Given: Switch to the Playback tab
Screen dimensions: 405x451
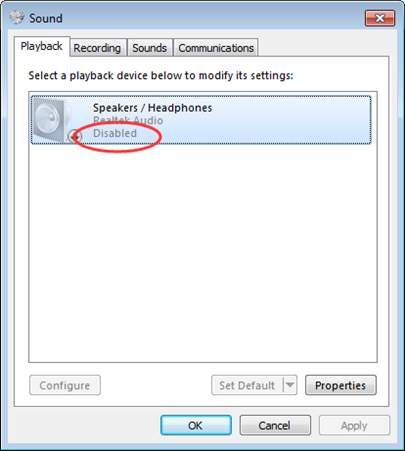Looking at the screenshot, I should (42, 46).
